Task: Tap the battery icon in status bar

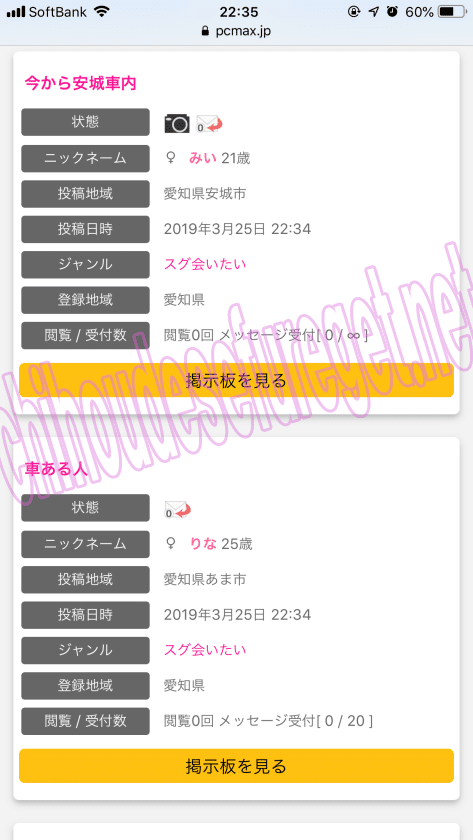Action: (x=452, y=12)
